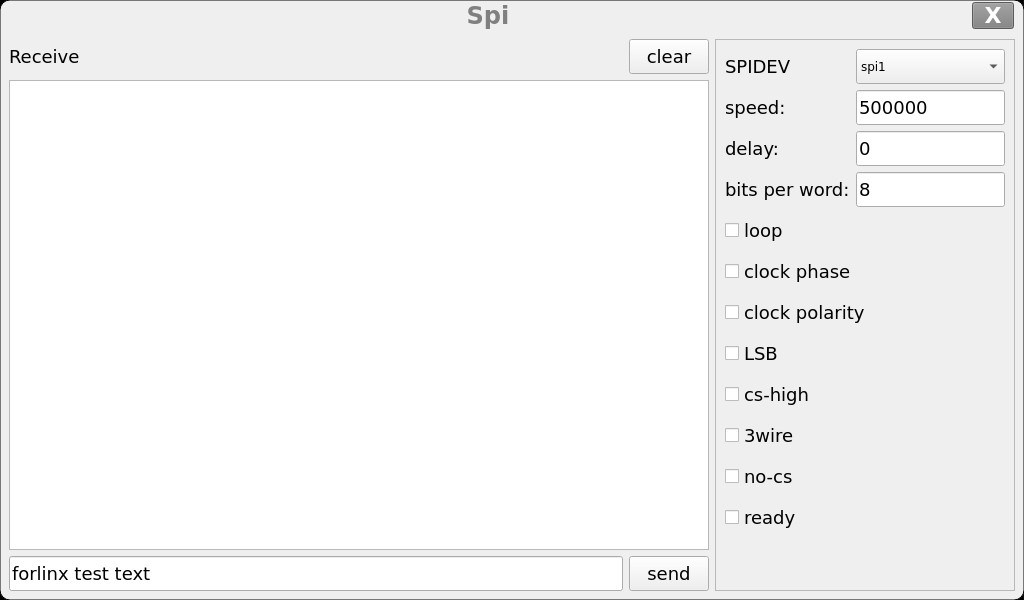Enable the 3wire checkbox

click(x=732, y=436)
